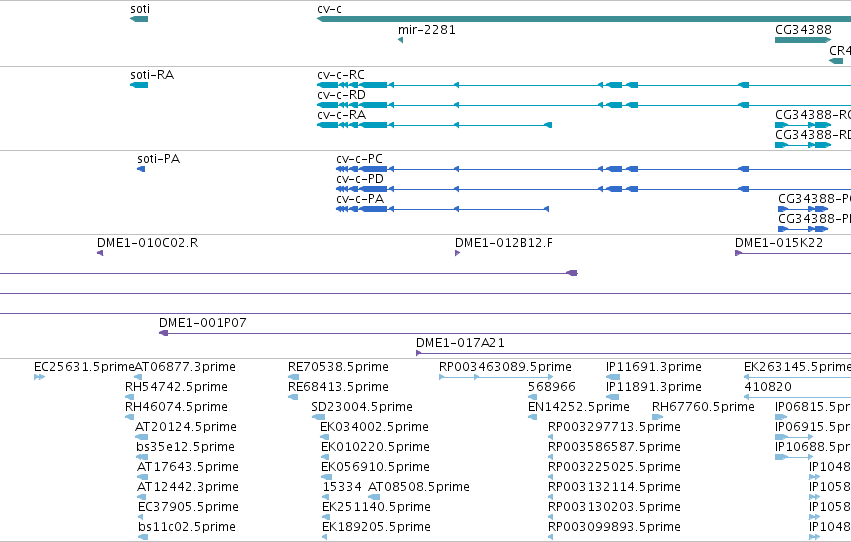
Task: Click the cv-c-RC transcript label
Action: [341, 74]
